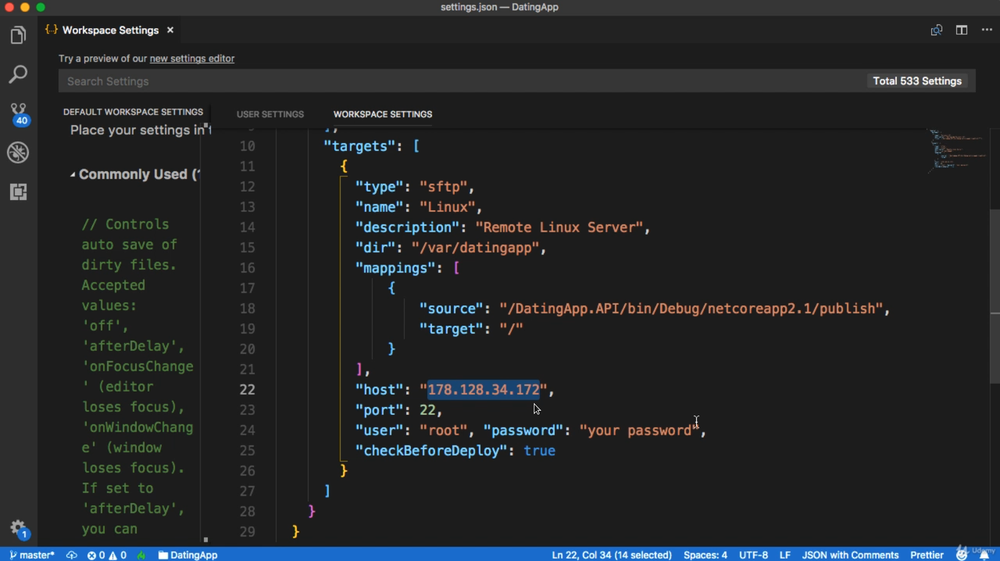Collapse the Commonly Used section
This screenshot has width=1000, height=561.
click(x=72, y=174)
